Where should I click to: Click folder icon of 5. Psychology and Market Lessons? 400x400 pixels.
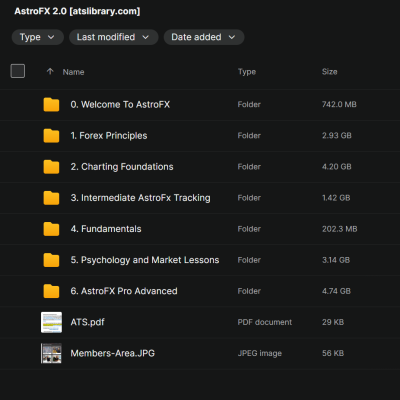pos(51,260)
